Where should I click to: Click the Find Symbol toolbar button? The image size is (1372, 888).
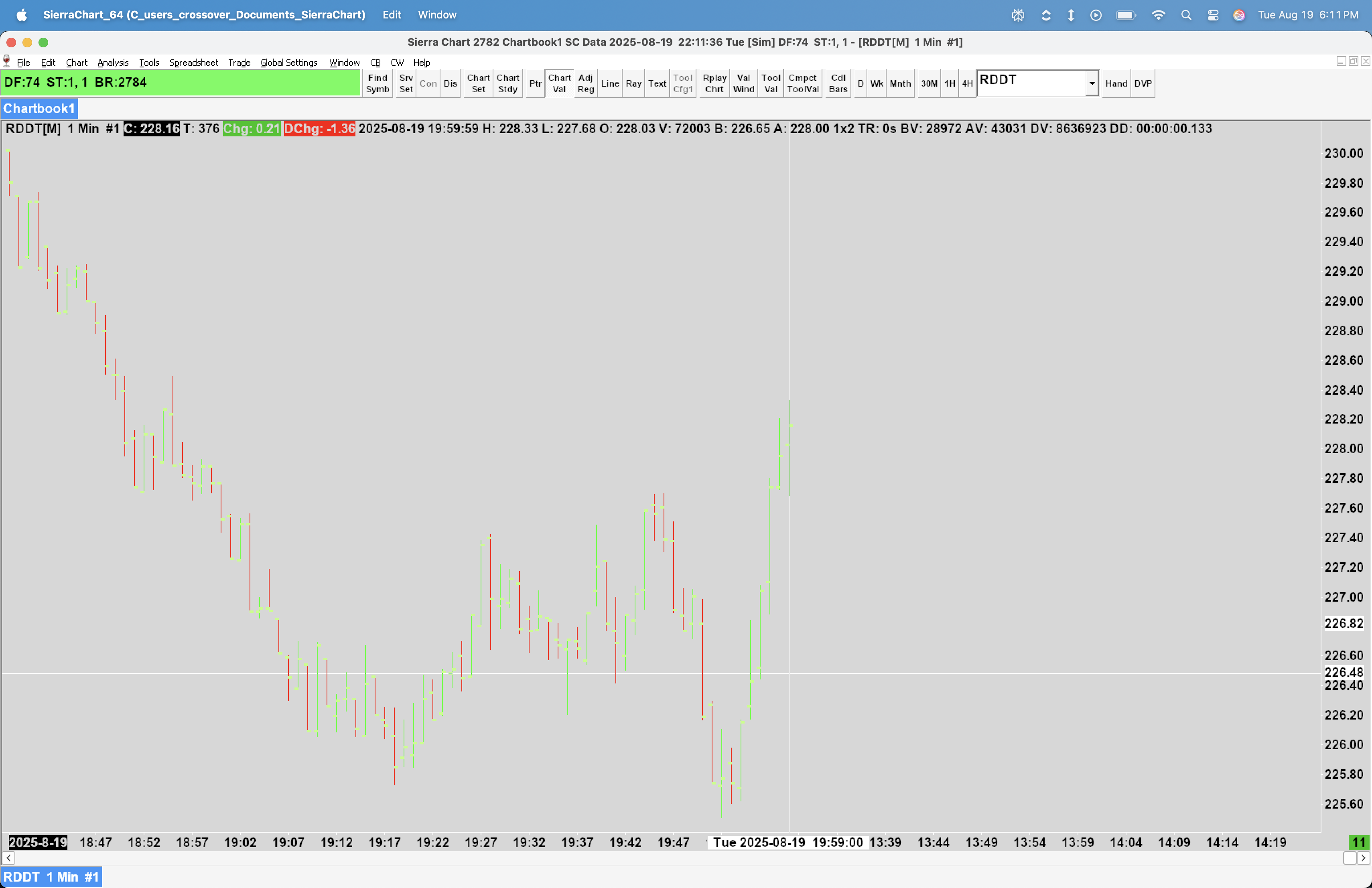pyautogui.click(x=377, y=83)
